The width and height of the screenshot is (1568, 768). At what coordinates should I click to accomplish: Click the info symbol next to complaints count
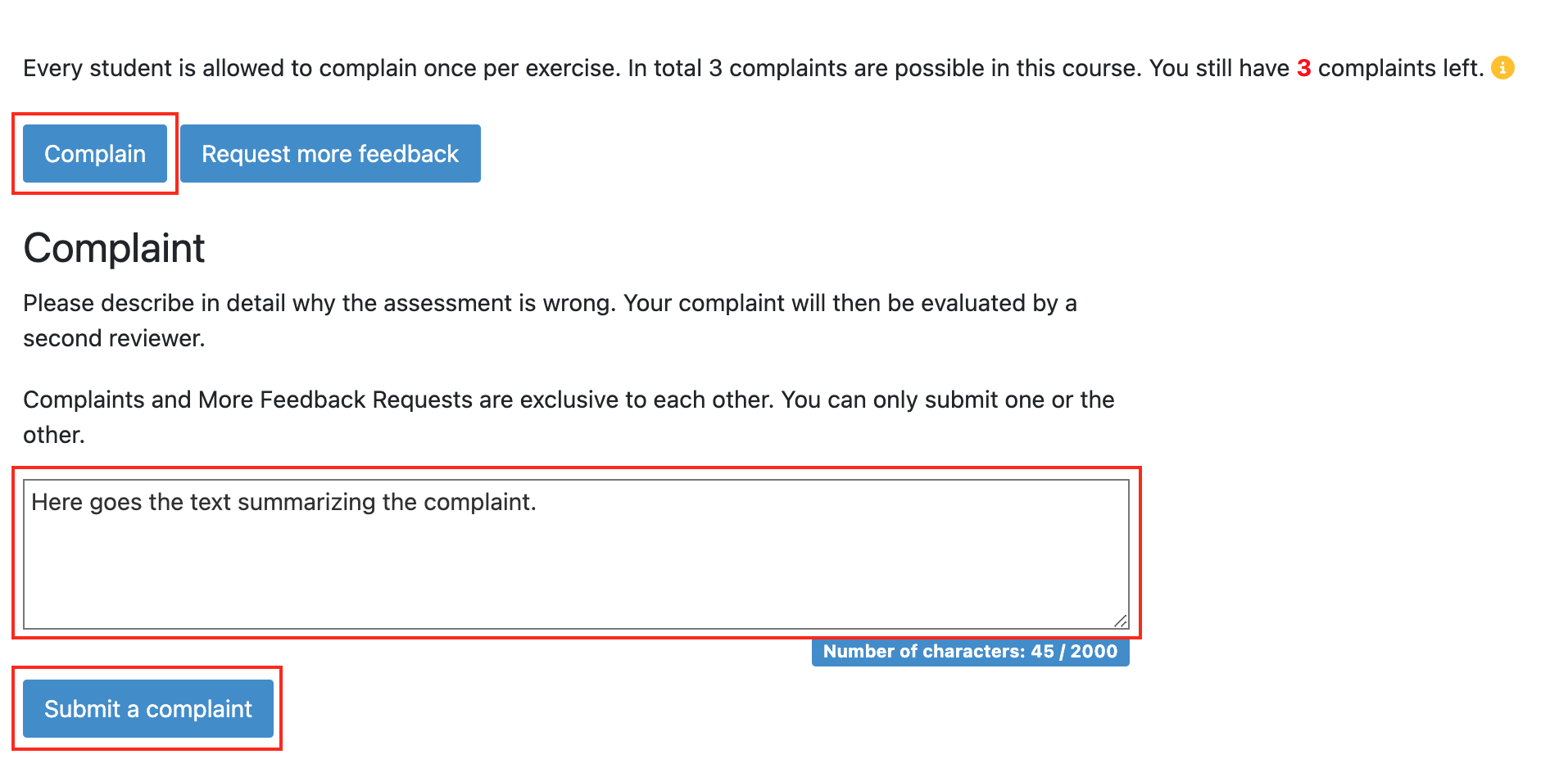pos(1504,68)
